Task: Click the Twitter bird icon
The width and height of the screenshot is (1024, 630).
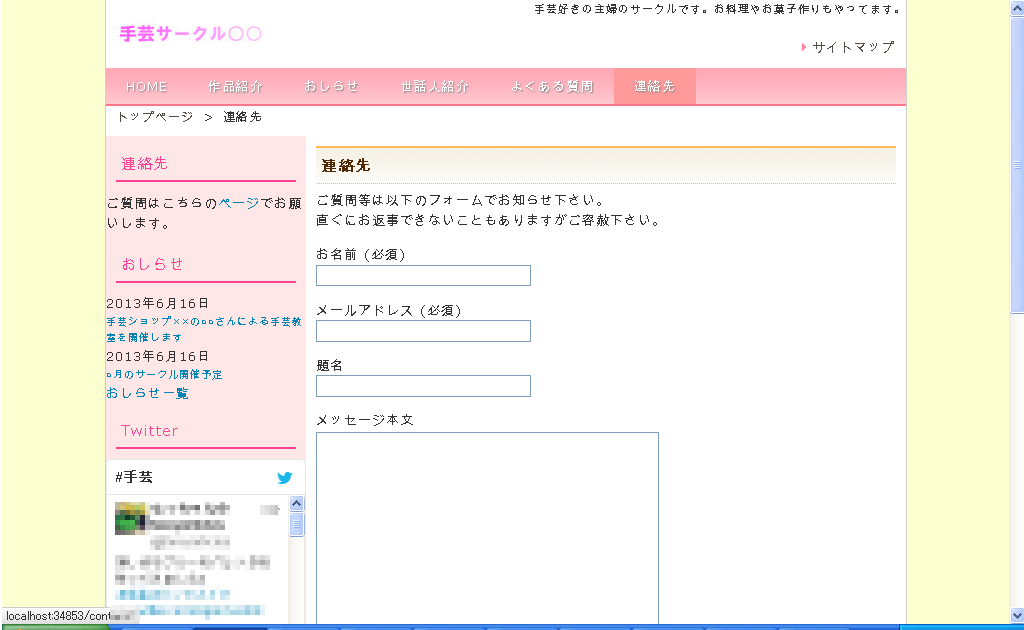Action: pyautogui.click(x=284, y=478)
